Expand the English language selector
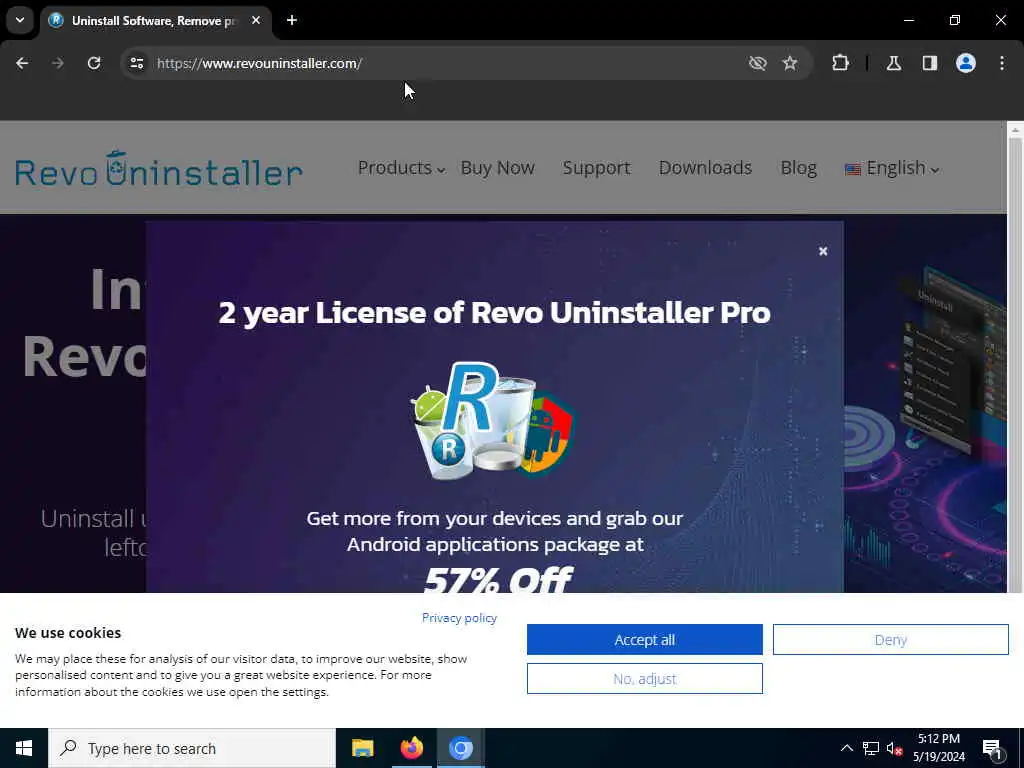This screenshot has width=1024, height=768. pos(892,168)
